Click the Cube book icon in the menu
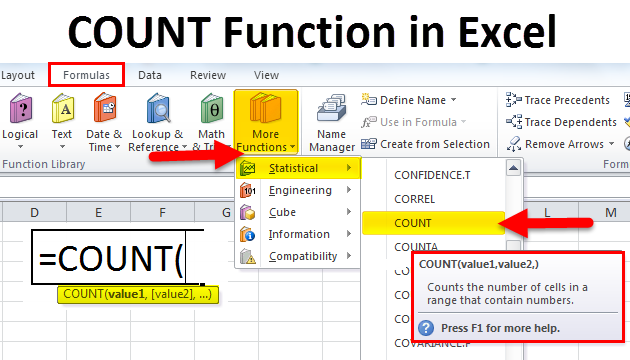630x360 pixels. (x=248, y=212)
